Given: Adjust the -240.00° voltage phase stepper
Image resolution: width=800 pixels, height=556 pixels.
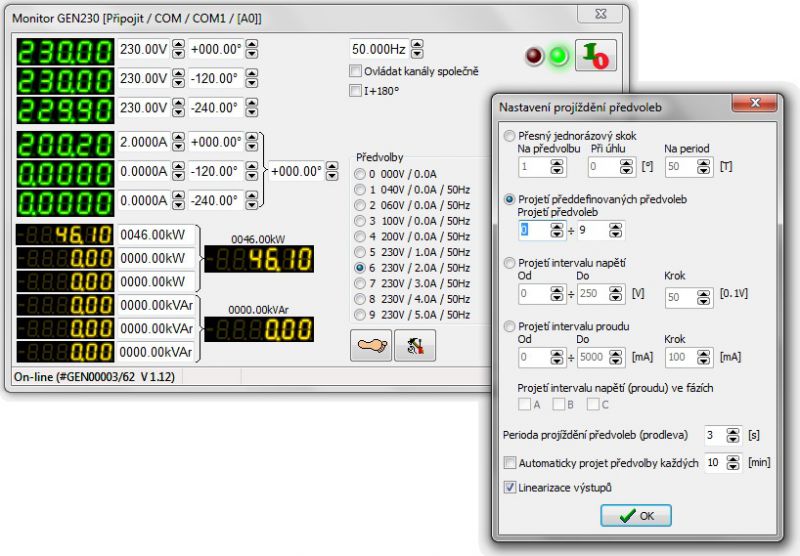Looking at the screenshot, I should (x=252, y=108).
